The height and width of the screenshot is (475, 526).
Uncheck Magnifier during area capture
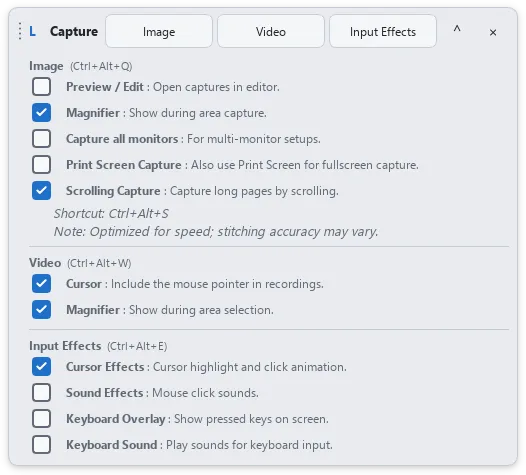click(x=42, y=112)
